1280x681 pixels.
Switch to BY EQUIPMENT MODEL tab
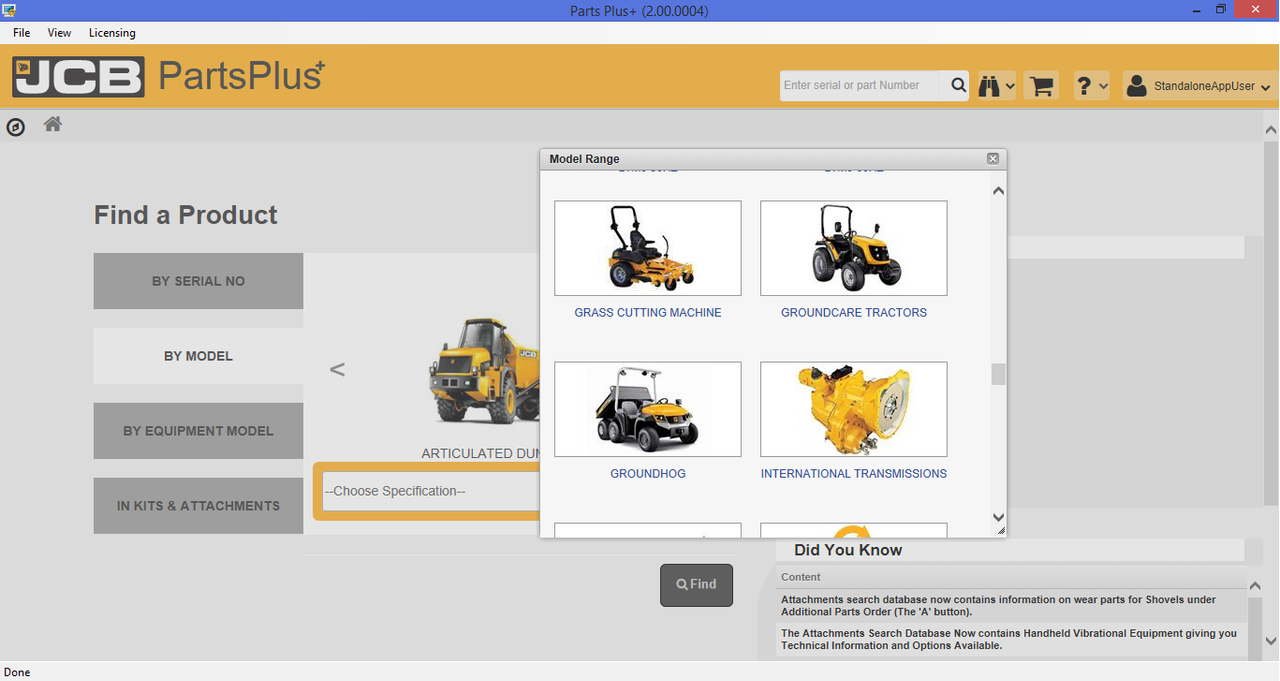[198, 431]
